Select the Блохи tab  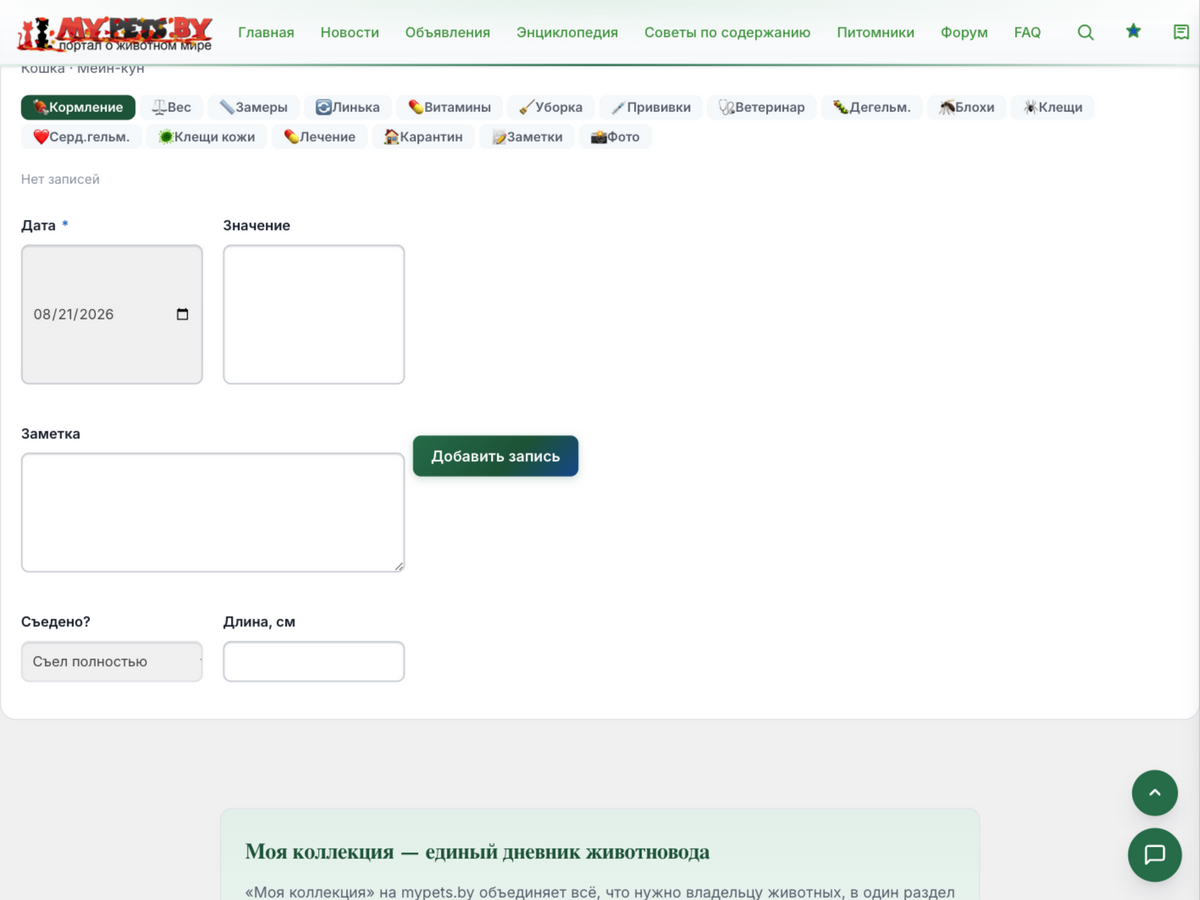coord(967,107)
